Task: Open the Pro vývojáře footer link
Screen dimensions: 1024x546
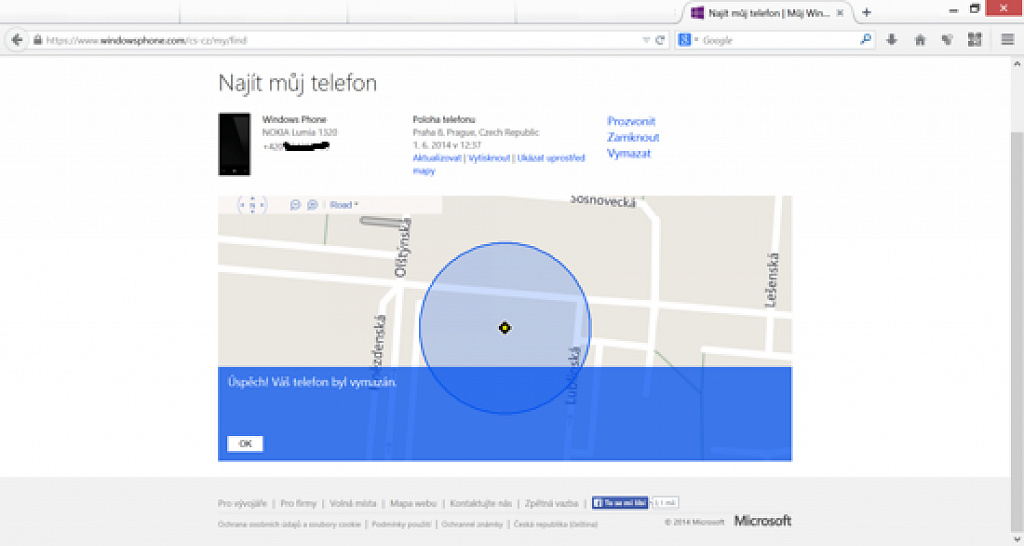Action: click(x=242, y=503)
